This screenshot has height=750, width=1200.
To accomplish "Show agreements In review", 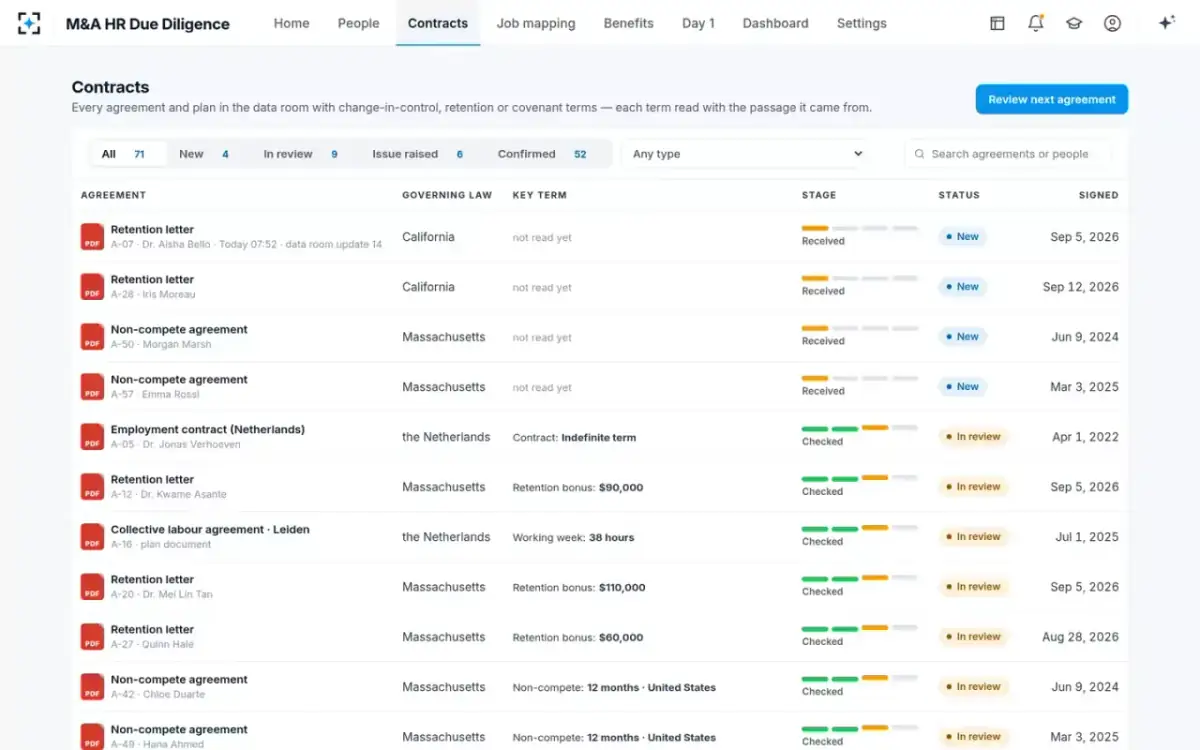I will 300,154.
